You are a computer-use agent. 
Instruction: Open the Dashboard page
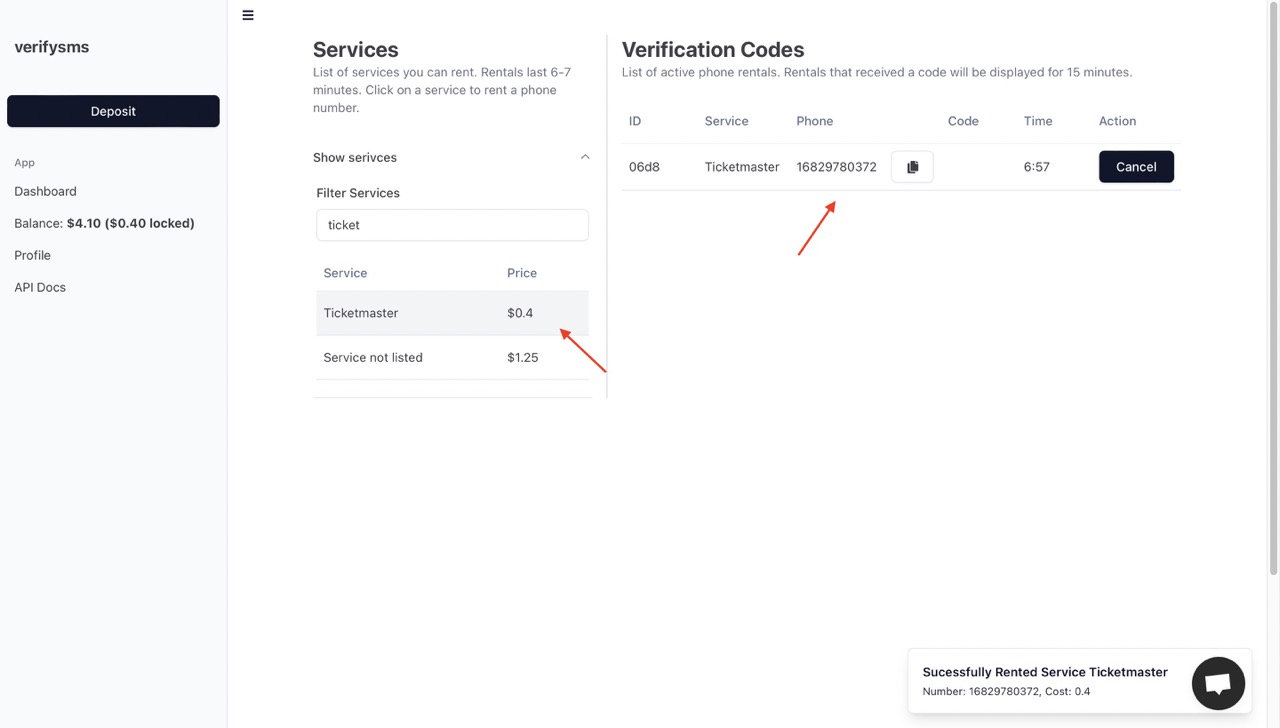coord(45,191)
